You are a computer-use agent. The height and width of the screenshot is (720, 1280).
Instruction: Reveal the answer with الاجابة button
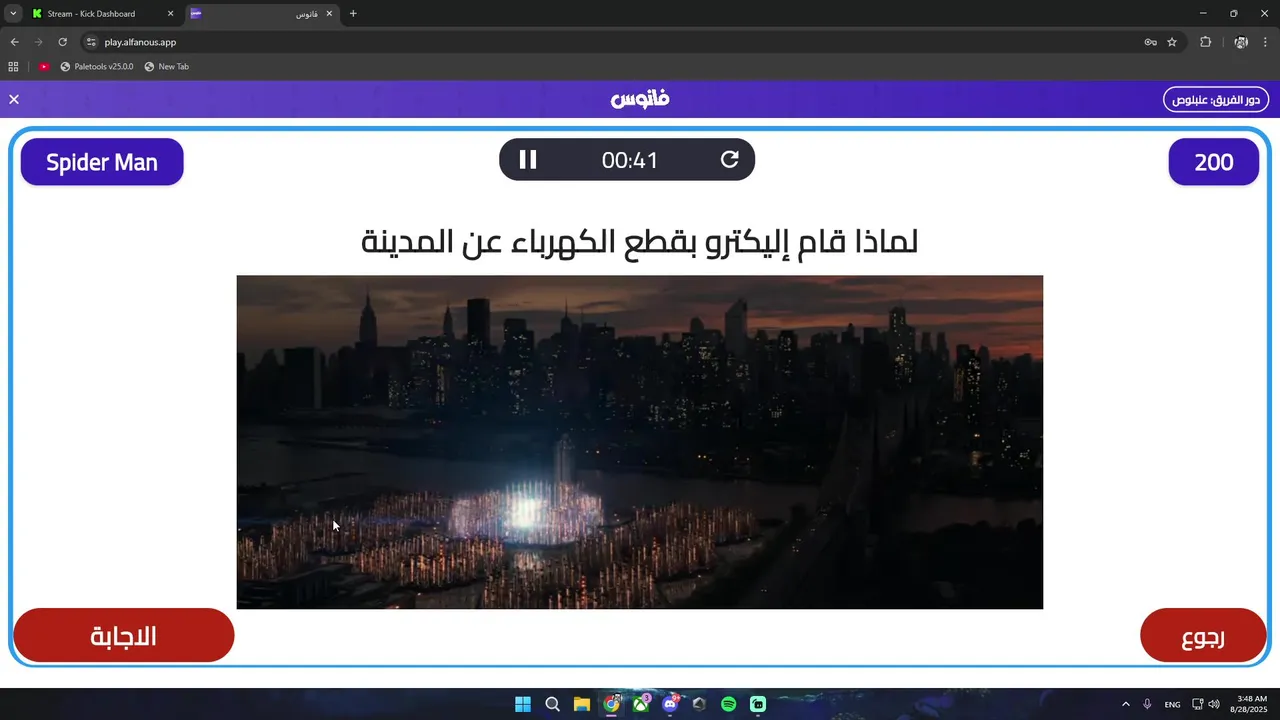click(124, 636)
